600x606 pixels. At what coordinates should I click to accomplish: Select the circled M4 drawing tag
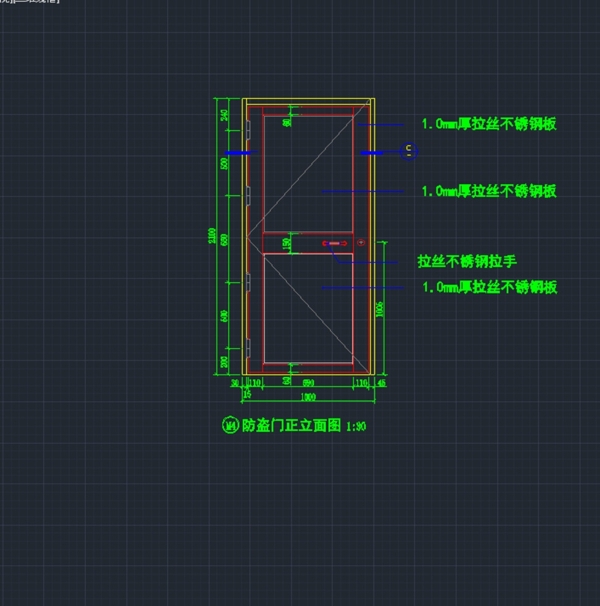(230, 425)
